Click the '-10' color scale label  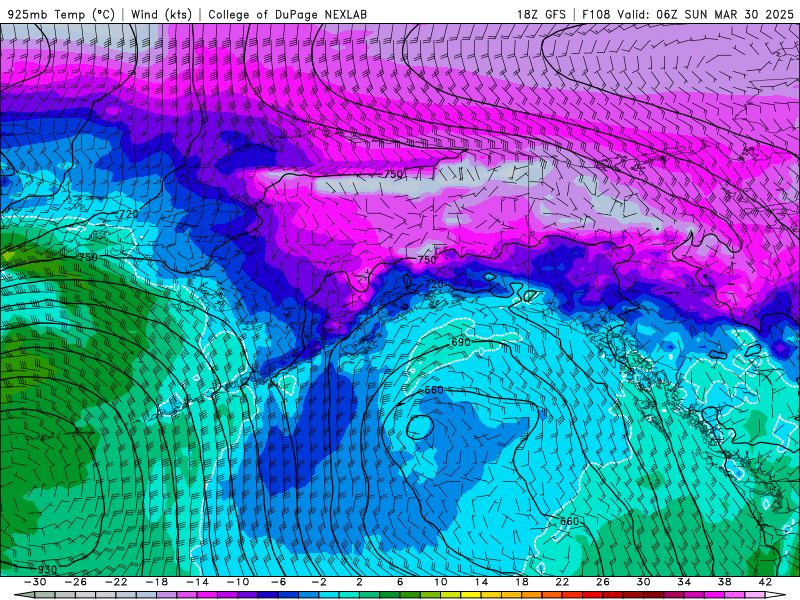pyautogui.click(x=237, y=582)
